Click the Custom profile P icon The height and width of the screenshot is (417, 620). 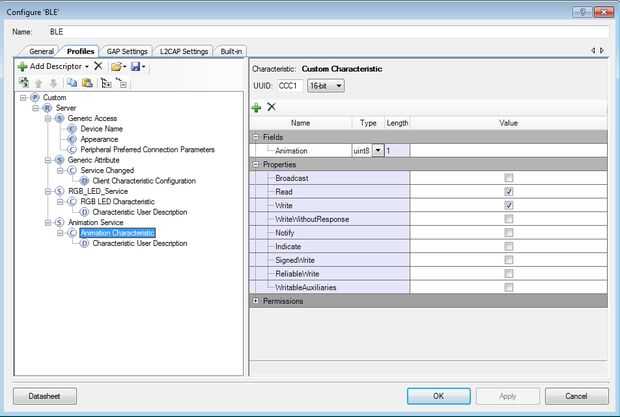(35, 97)
